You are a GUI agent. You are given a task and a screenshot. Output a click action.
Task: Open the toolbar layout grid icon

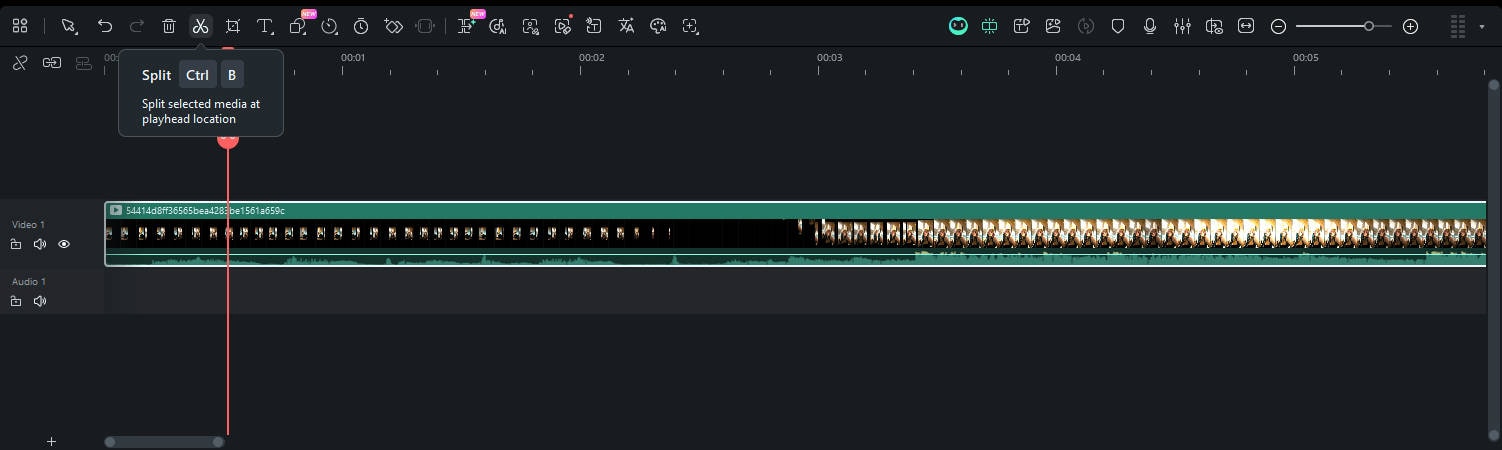tap(20, 27)
